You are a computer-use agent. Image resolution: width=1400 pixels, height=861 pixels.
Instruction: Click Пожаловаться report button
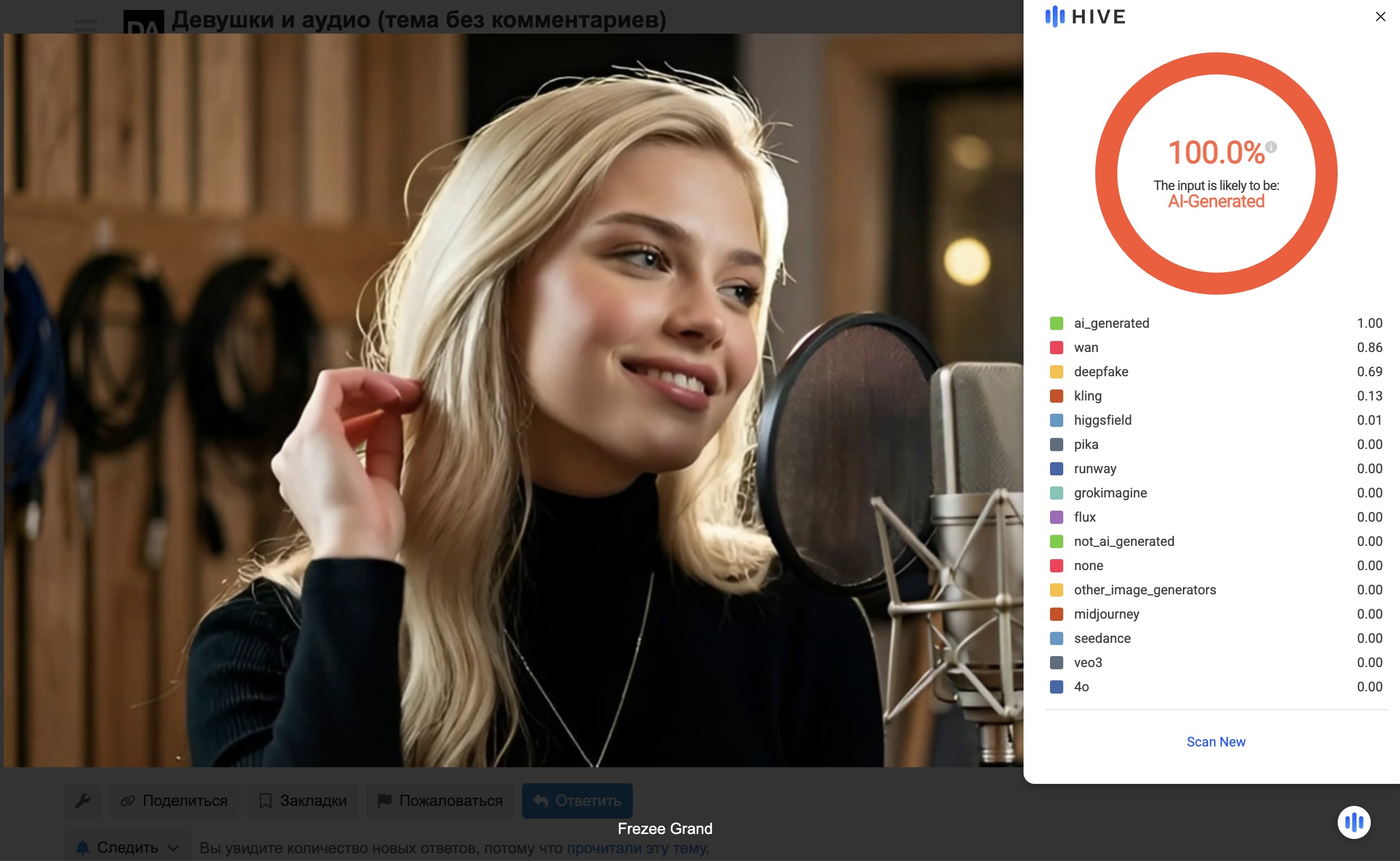[x=440, y=800]
